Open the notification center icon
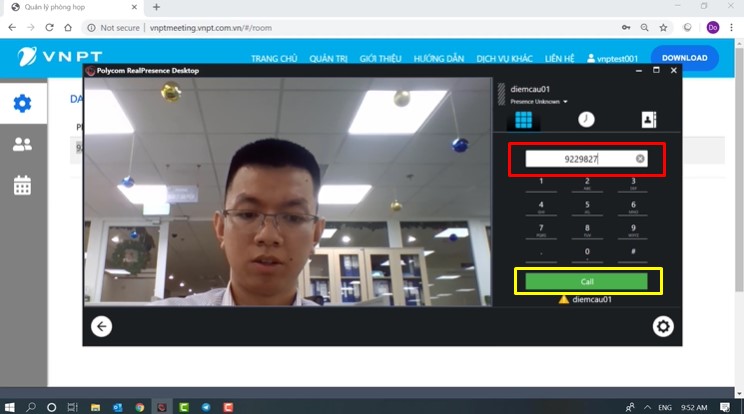The width and height of the screenshot is (744, 414). [725, 407]
